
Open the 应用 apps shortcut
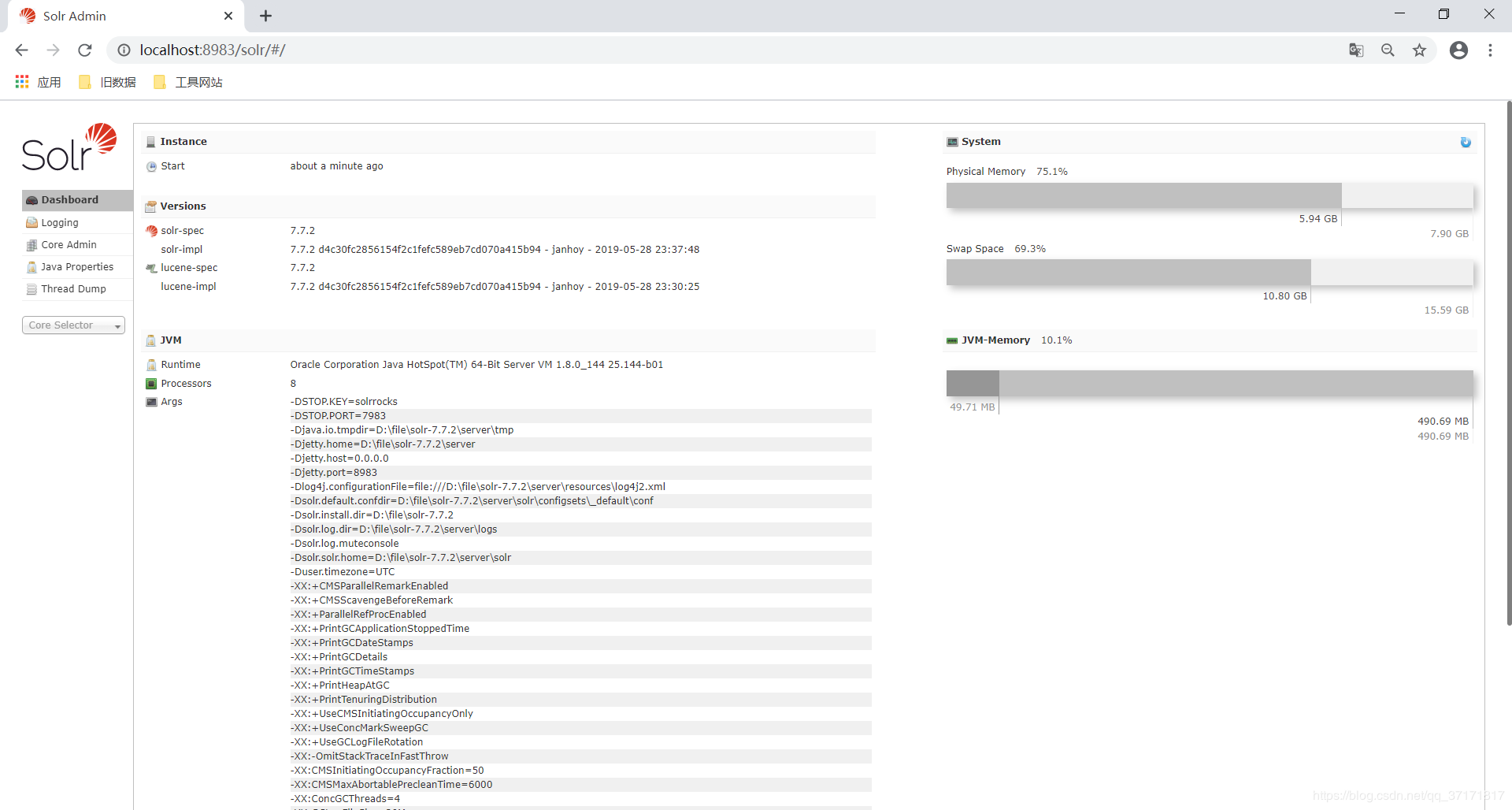pos(38,82)
